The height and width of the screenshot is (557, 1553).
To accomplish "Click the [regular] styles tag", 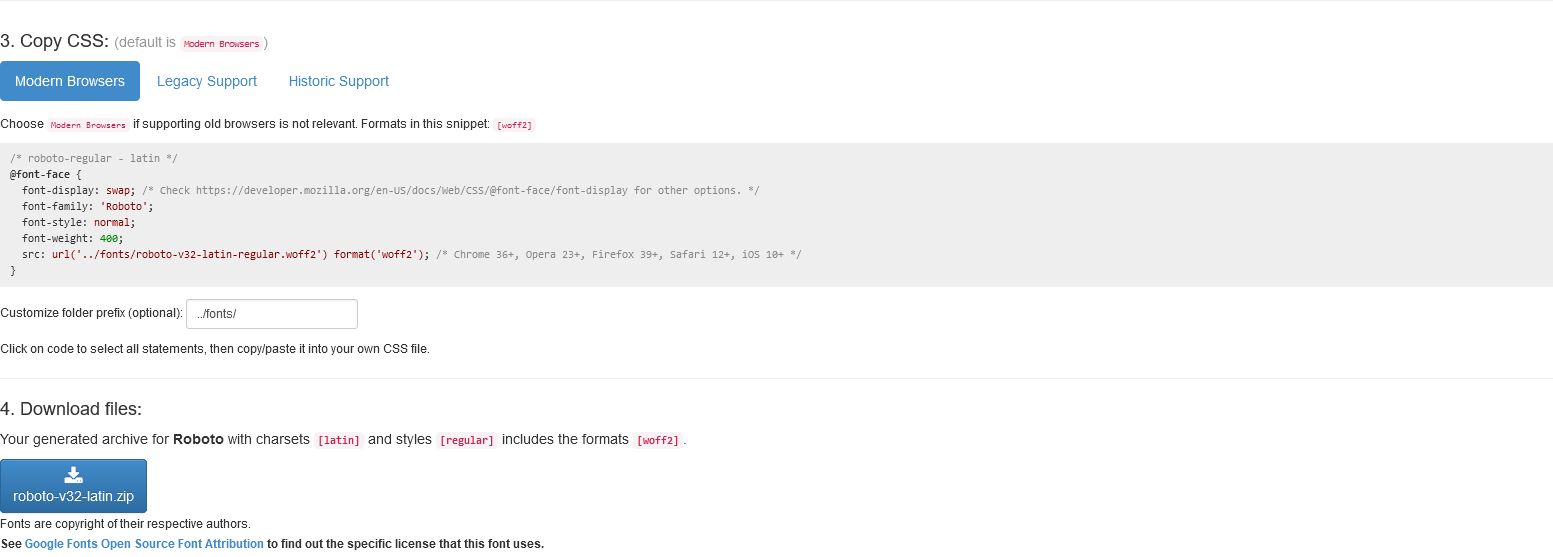I will pyautogui.click(x=467, y=440).
